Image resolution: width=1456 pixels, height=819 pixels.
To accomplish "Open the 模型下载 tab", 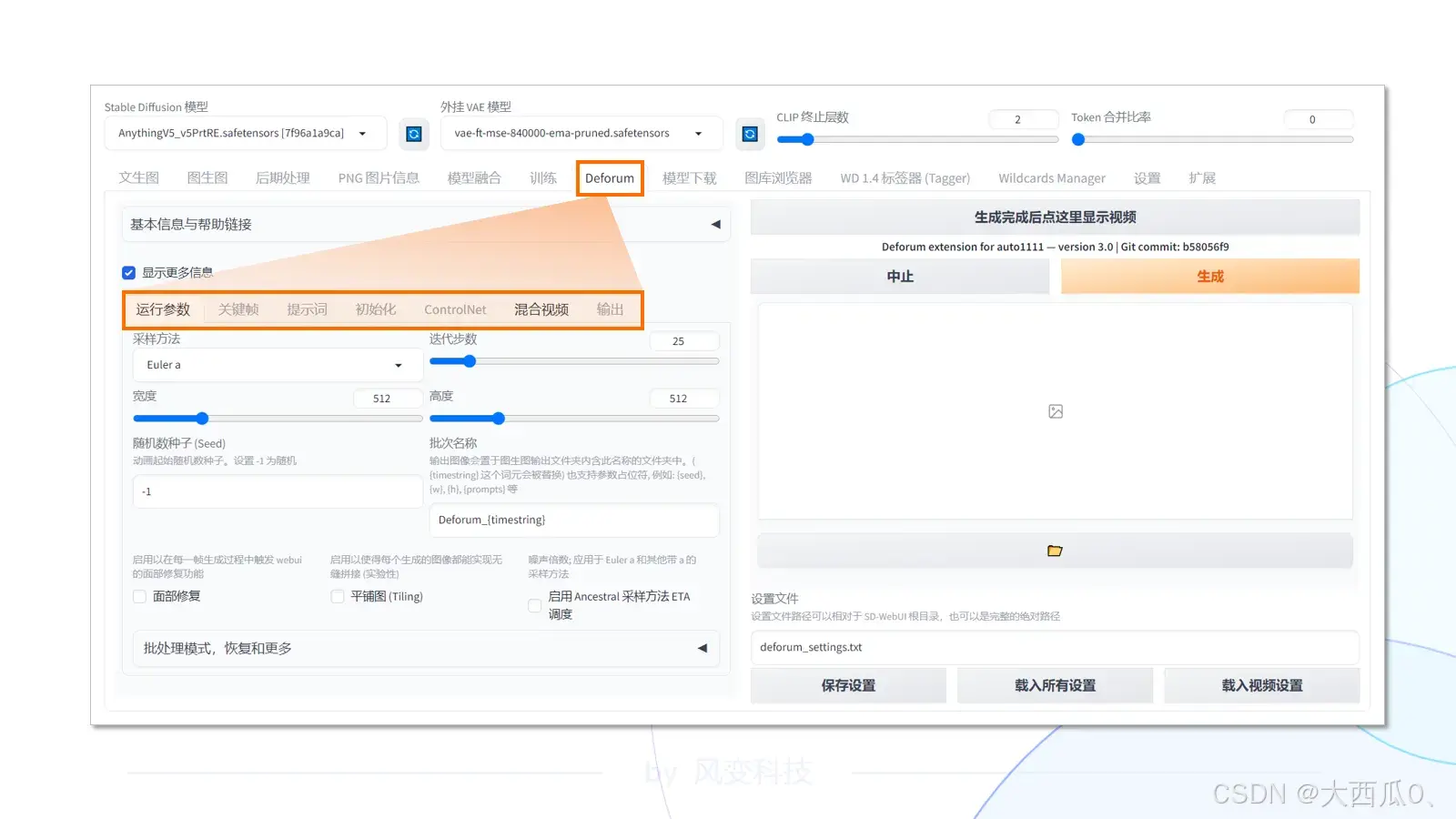I will click(x=690, y=178).
